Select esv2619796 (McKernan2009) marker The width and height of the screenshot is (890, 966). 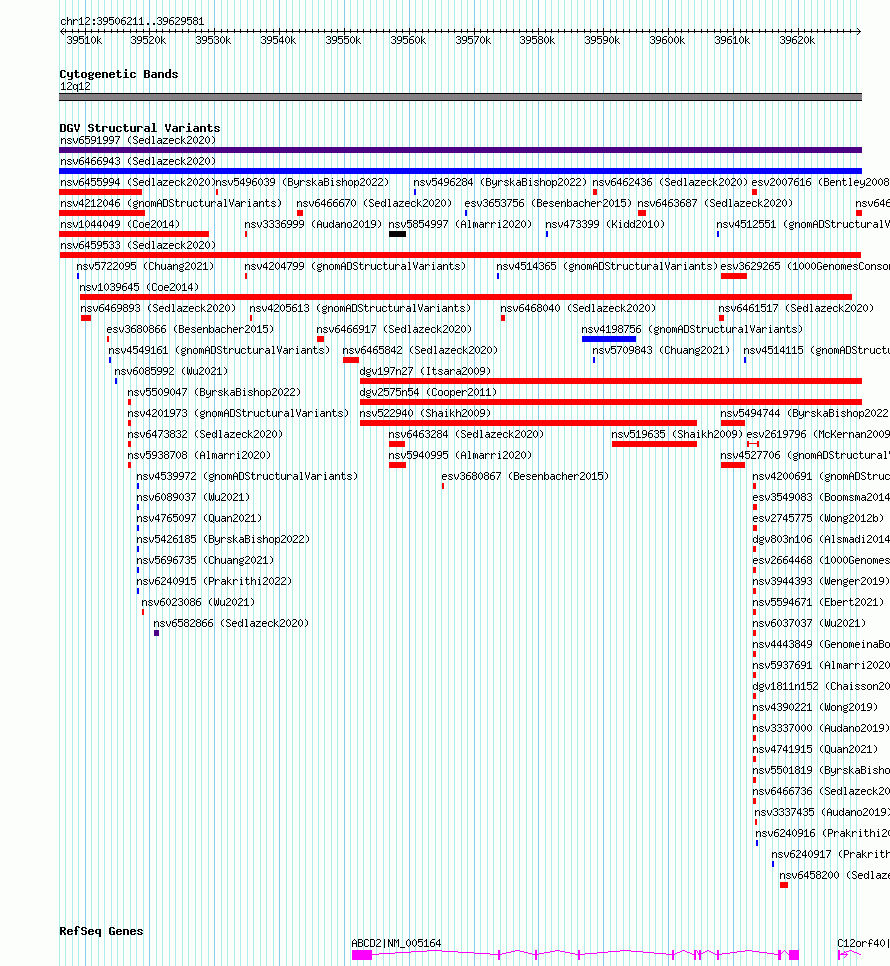[753, 444]
